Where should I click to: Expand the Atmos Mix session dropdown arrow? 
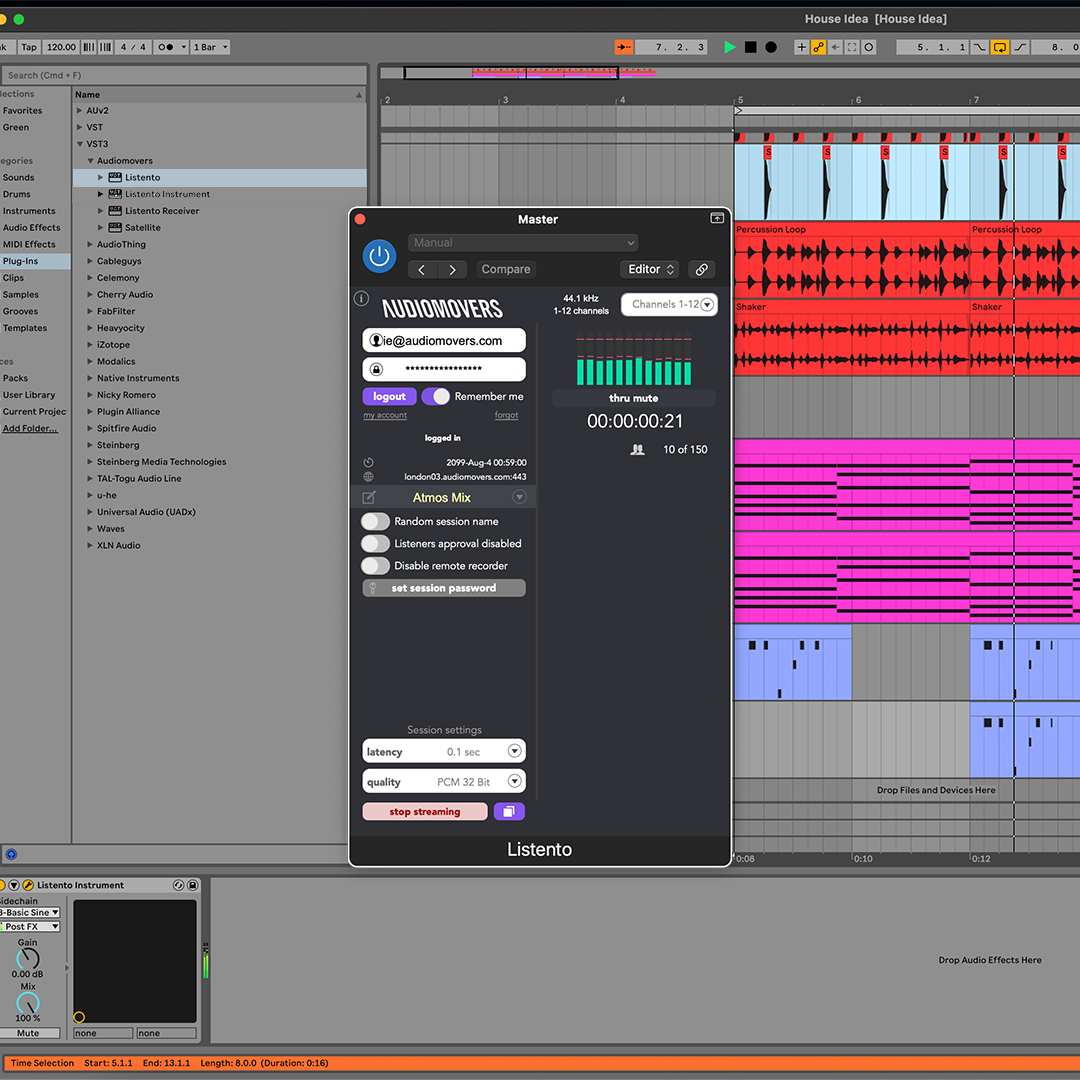pos(519,497)
